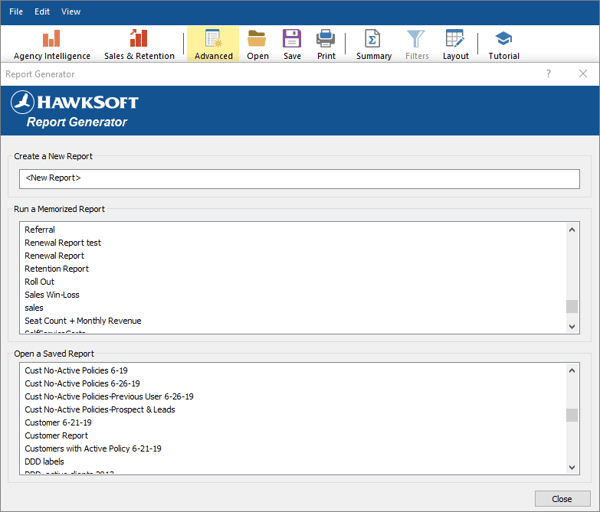Close the Report Generator panel with X
600x512 pixels.
click(x=583, y=73)
